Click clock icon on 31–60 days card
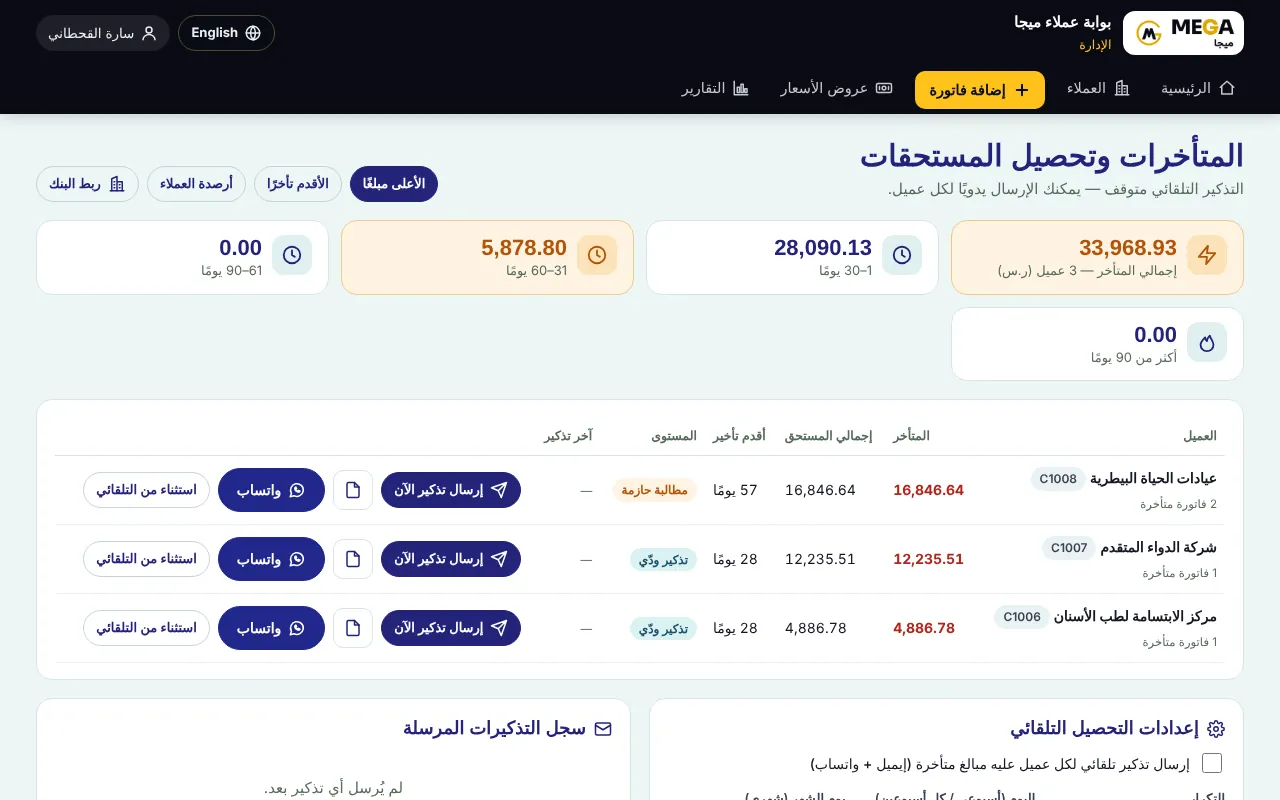 click(x=597, y=255)
